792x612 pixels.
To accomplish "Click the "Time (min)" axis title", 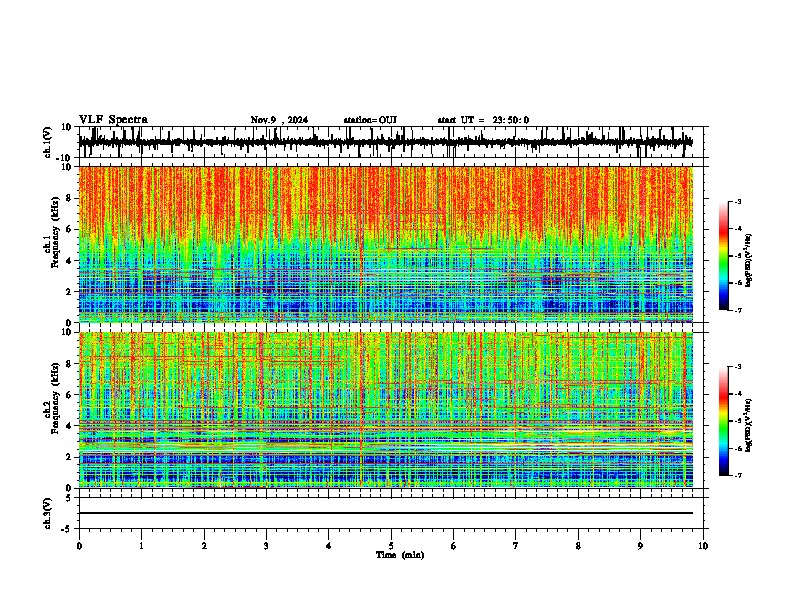I will [x=400, y=555].
